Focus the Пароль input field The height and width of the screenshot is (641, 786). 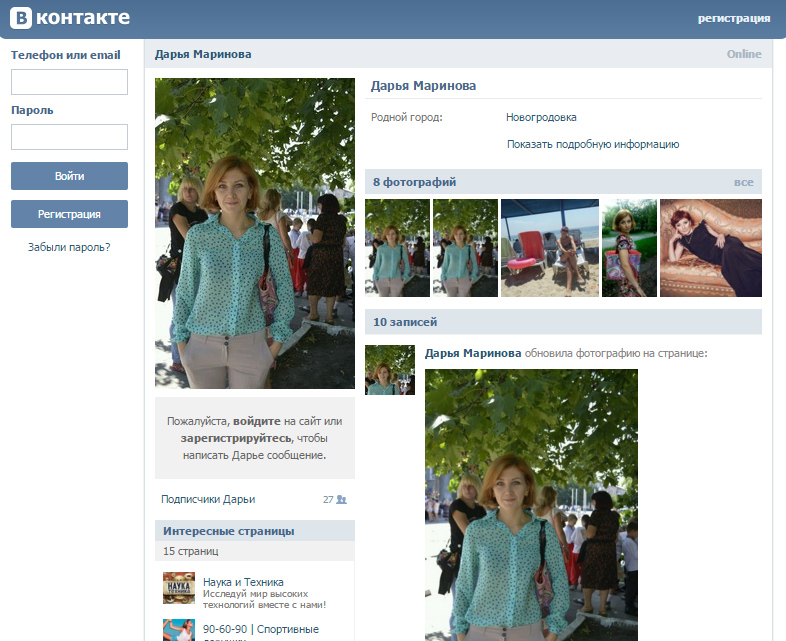[69, 137]
